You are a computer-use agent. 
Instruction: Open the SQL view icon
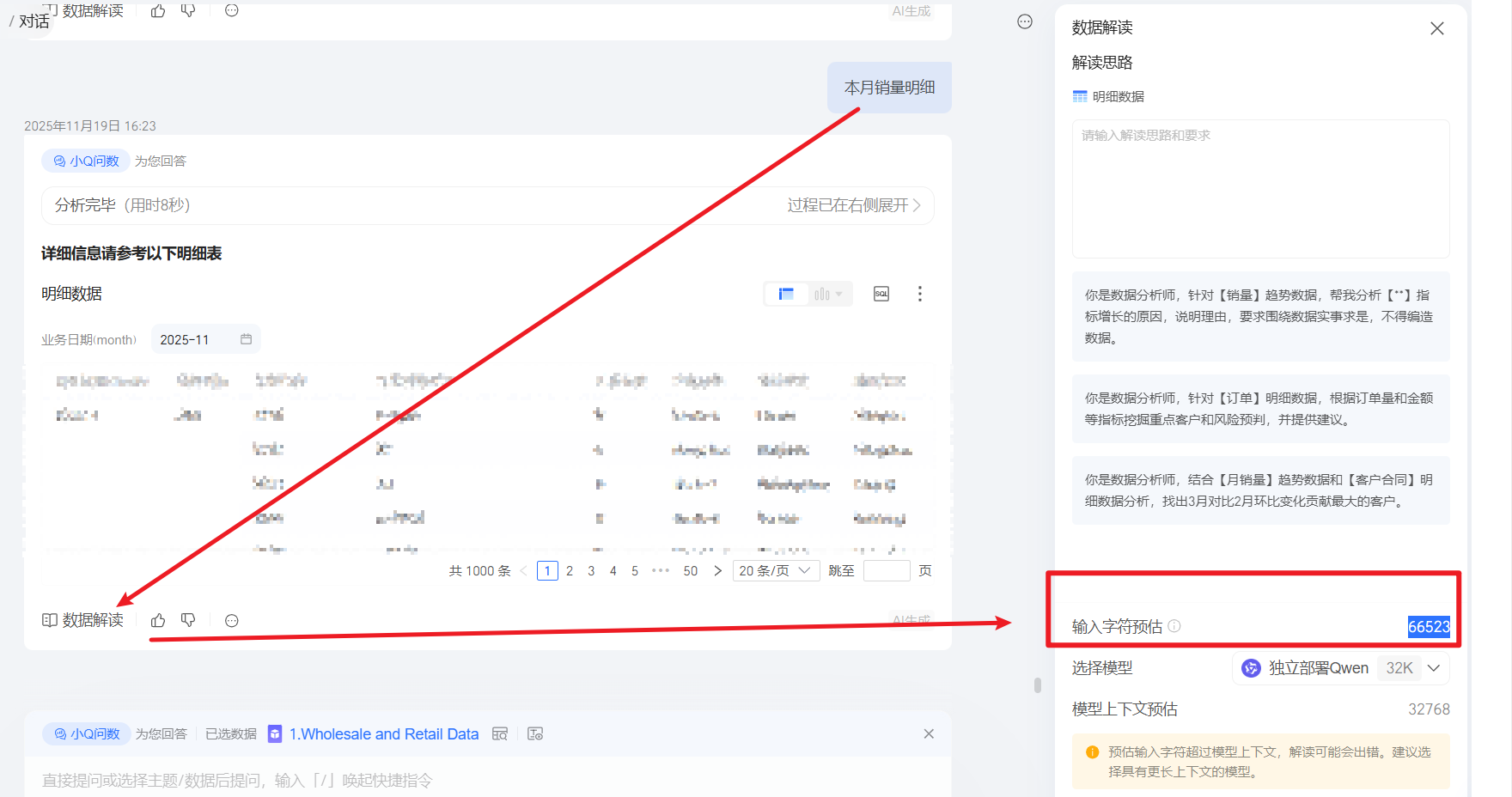tap(881, 294)
